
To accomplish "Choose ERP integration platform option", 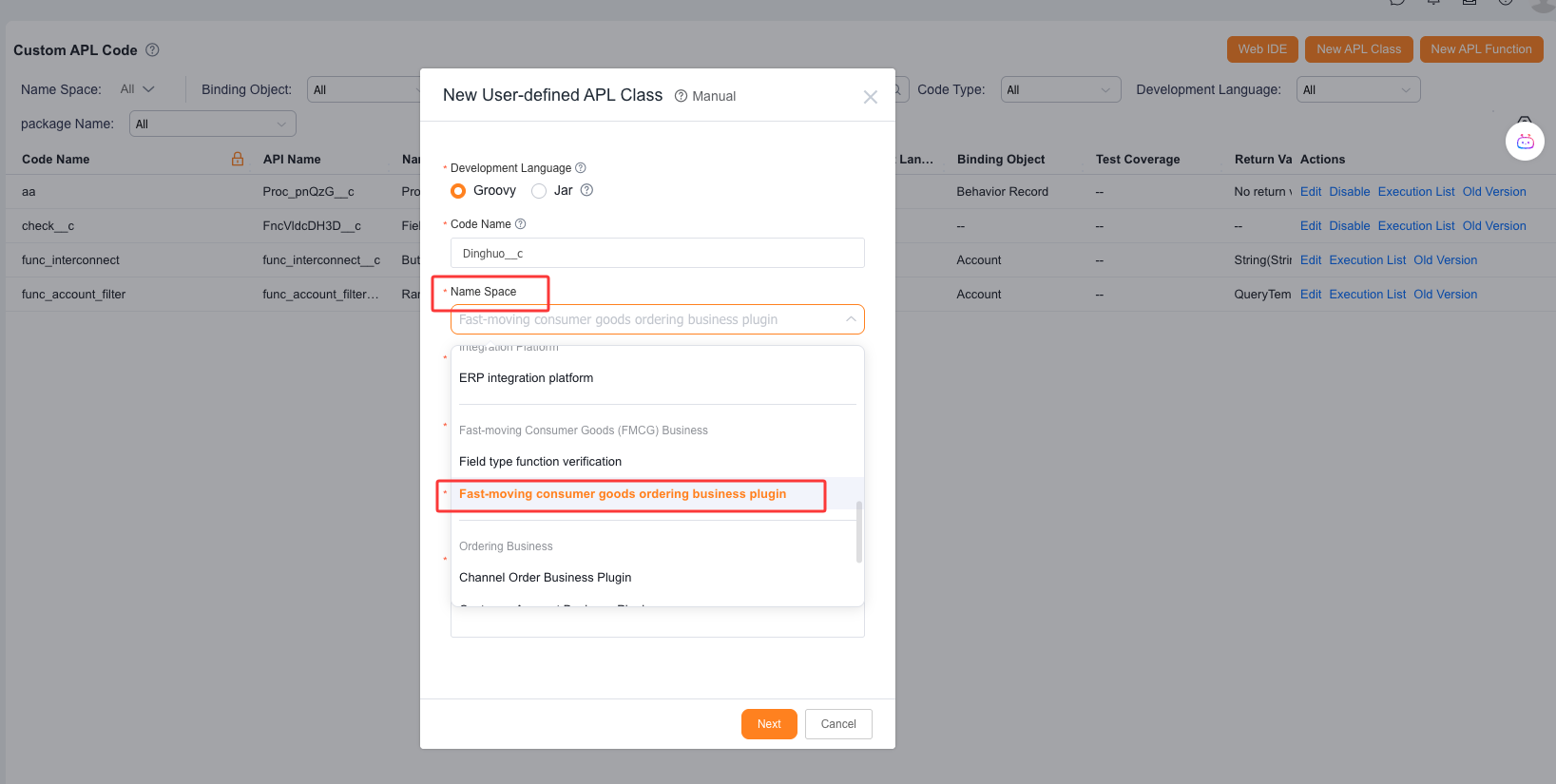I will click(x=526, y=378).
